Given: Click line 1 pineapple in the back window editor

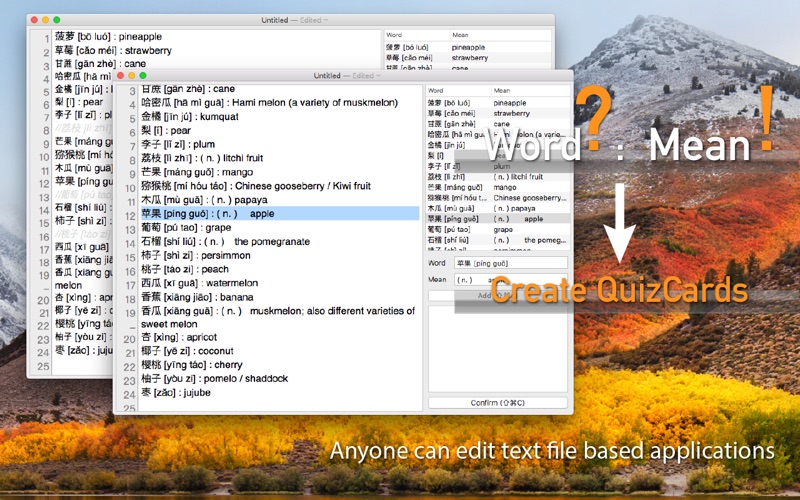Looking at the screenshot, I should point(108,37).
